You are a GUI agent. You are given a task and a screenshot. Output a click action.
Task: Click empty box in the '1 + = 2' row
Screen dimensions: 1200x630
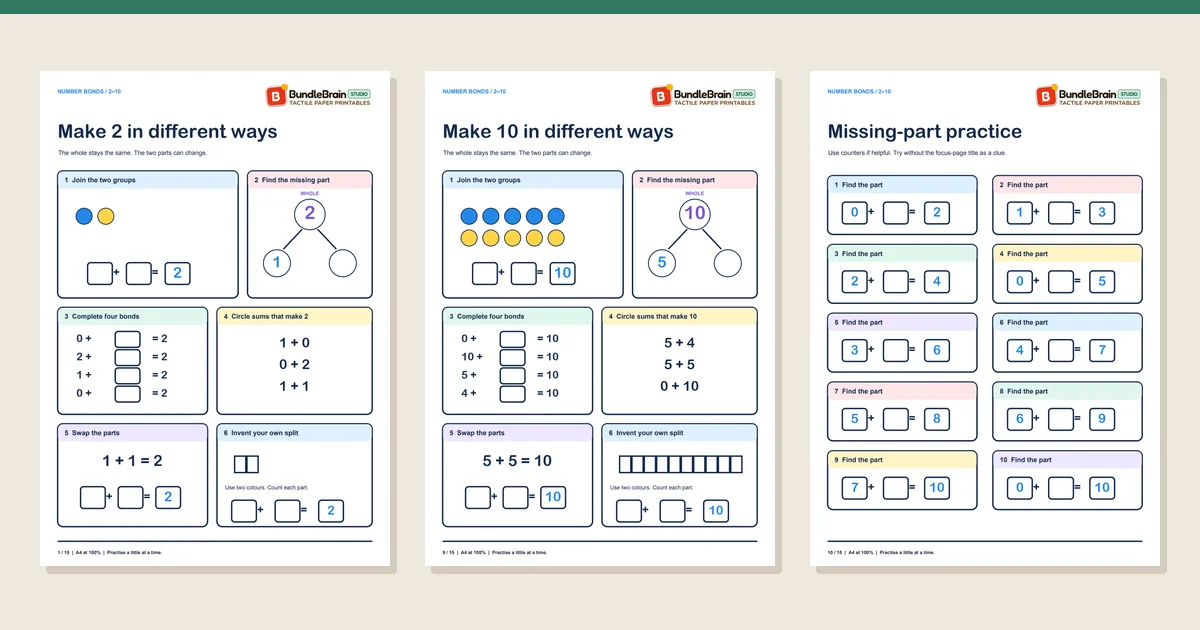coord(127,375)
